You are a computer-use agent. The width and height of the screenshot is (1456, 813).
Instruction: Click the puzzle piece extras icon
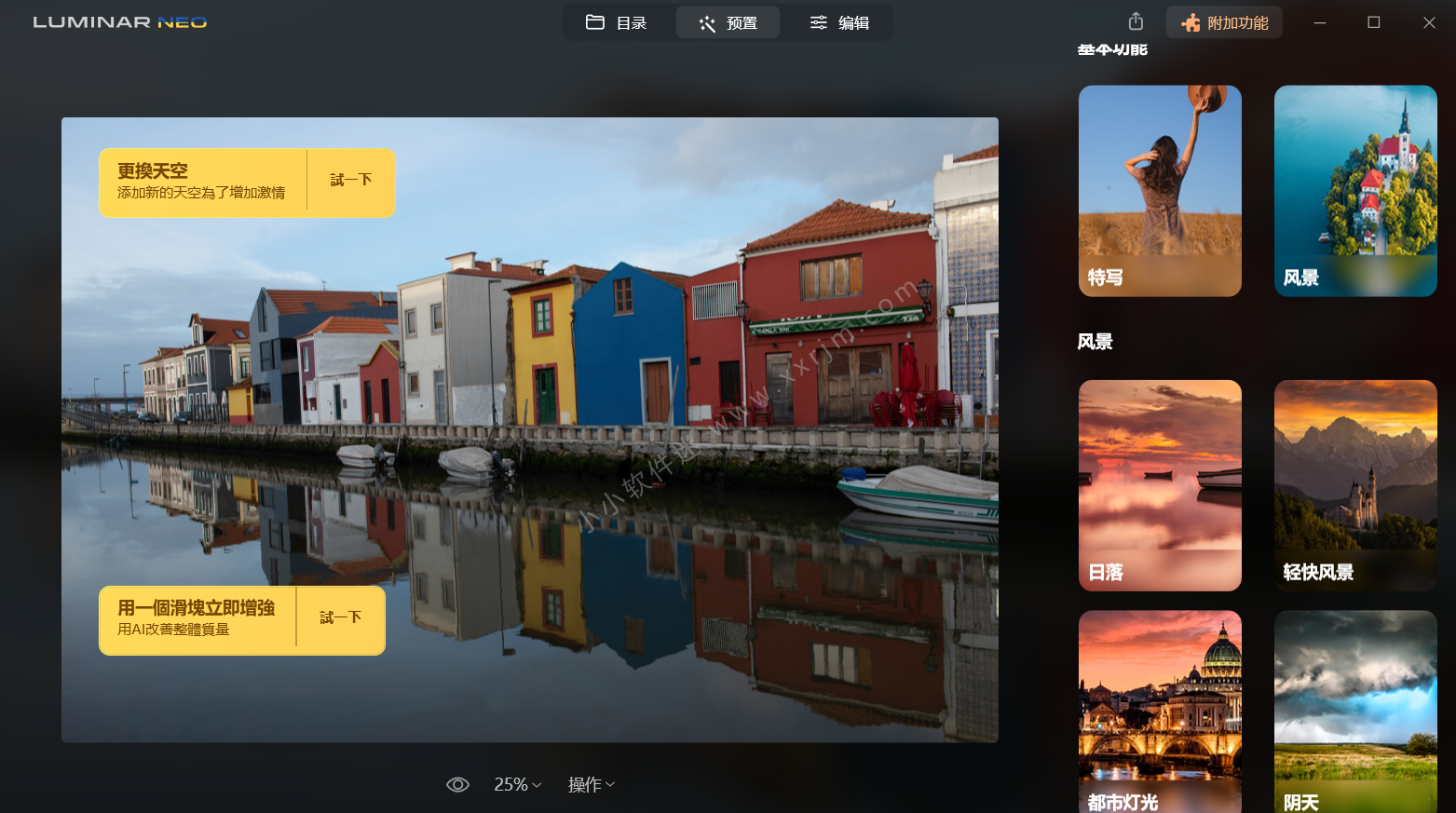[x=1191, y=22]
